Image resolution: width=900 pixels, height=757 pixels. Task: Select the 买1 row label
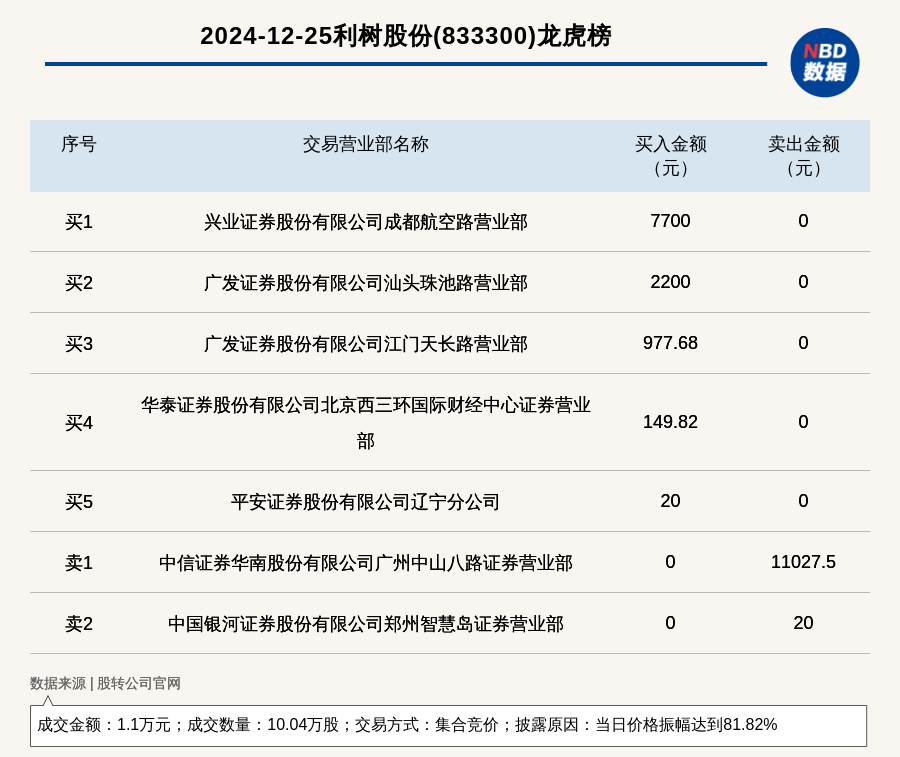click(x=79, y=222)
